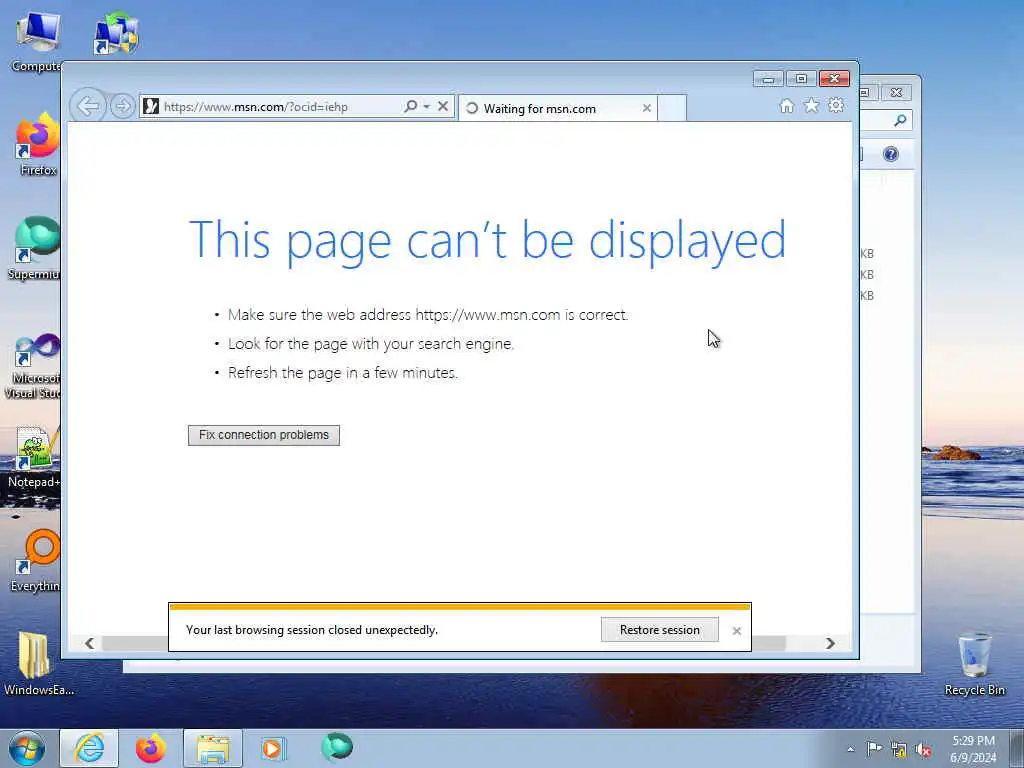Click the Back arrow in Internet Explorer
Screen dimensions: 1024x768
[x=88, y=105]
